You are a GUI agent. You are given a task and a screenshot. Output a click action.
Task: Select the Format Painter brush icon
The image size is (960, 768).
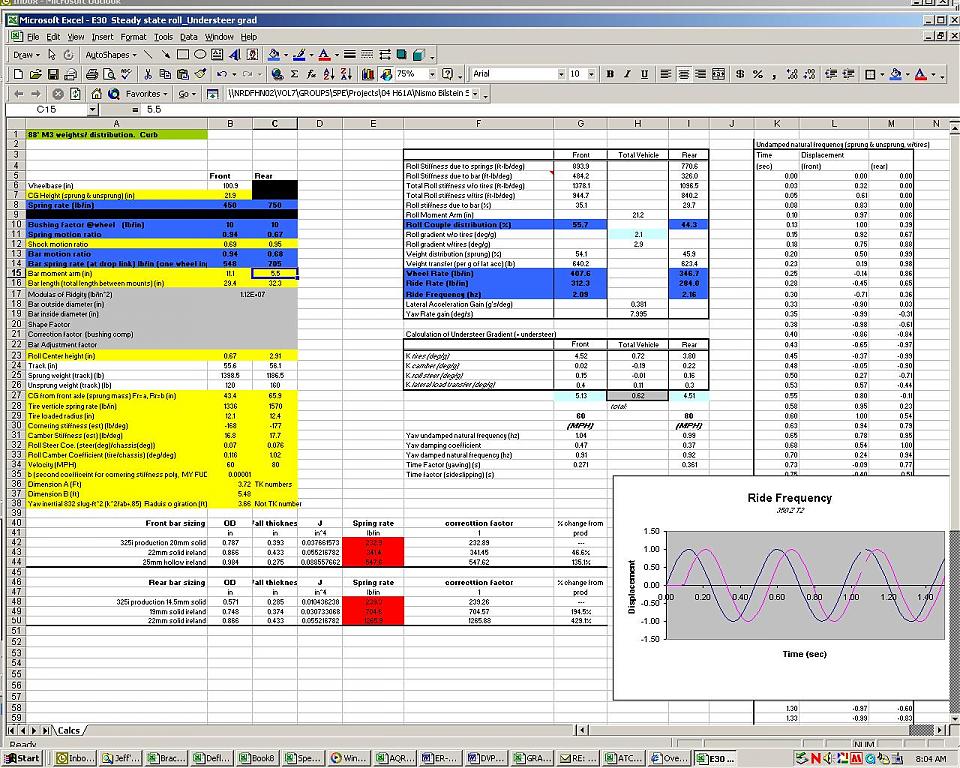[x=199, y=74]
